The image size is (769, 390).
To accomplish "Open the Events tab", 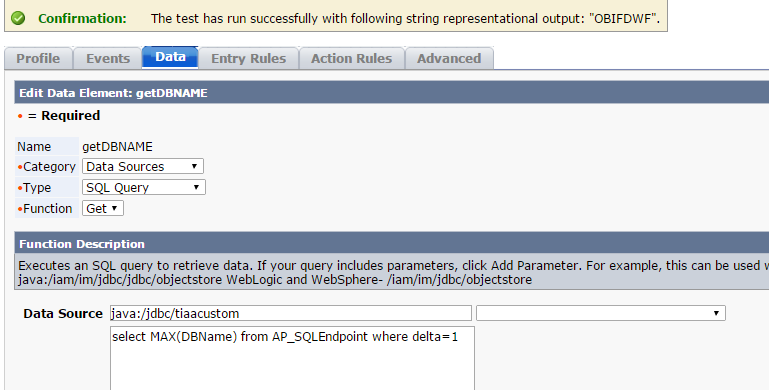I will [108, 58].
